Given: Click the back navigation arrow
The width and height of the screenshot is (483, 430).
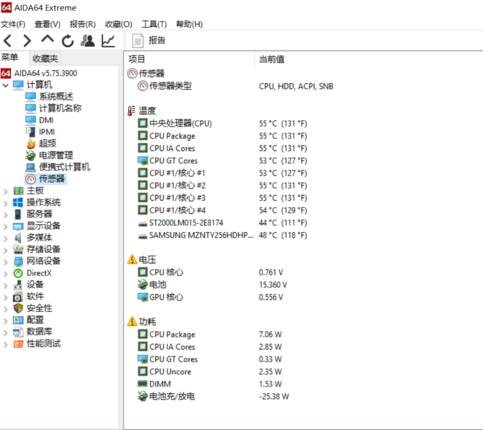Looking at the screenshot, I should coord(8,41).
